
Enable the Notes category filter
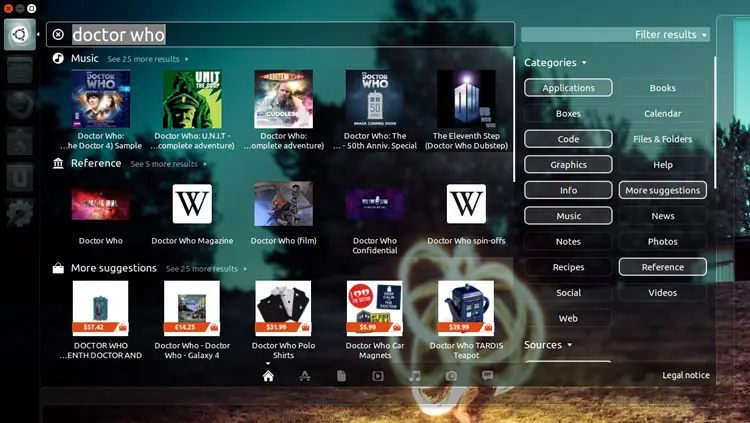click(x=568, y=241)
